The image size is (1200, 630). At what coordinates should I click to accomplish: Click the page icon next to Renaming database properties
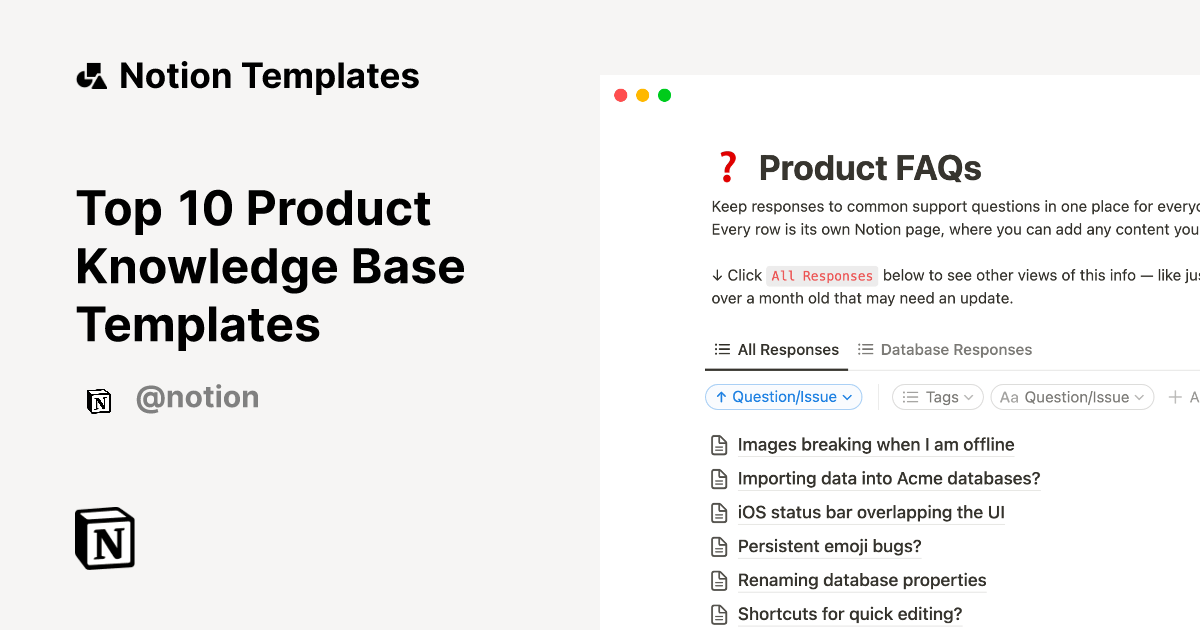[720, 580]
